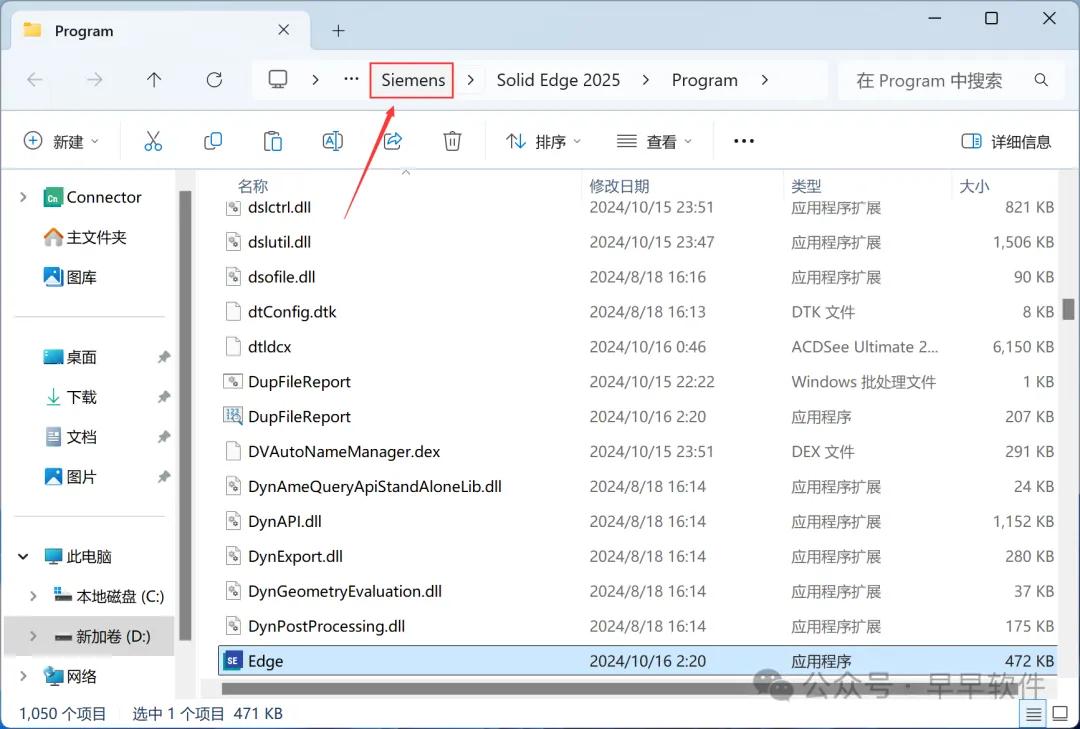Viewport: 1080px width, 729px height.
Task: Click the Program breadcrumb segment
Action: [x=705, y=80]
